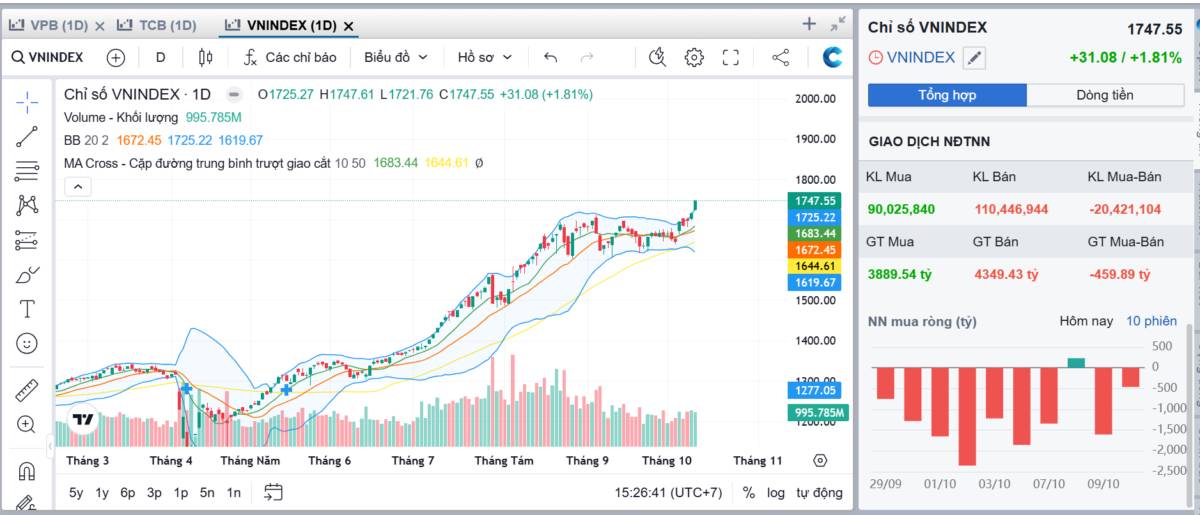Click the TradingView logo on chart
This screenshot has width=1200, height=515.
[x=82, y=421]
